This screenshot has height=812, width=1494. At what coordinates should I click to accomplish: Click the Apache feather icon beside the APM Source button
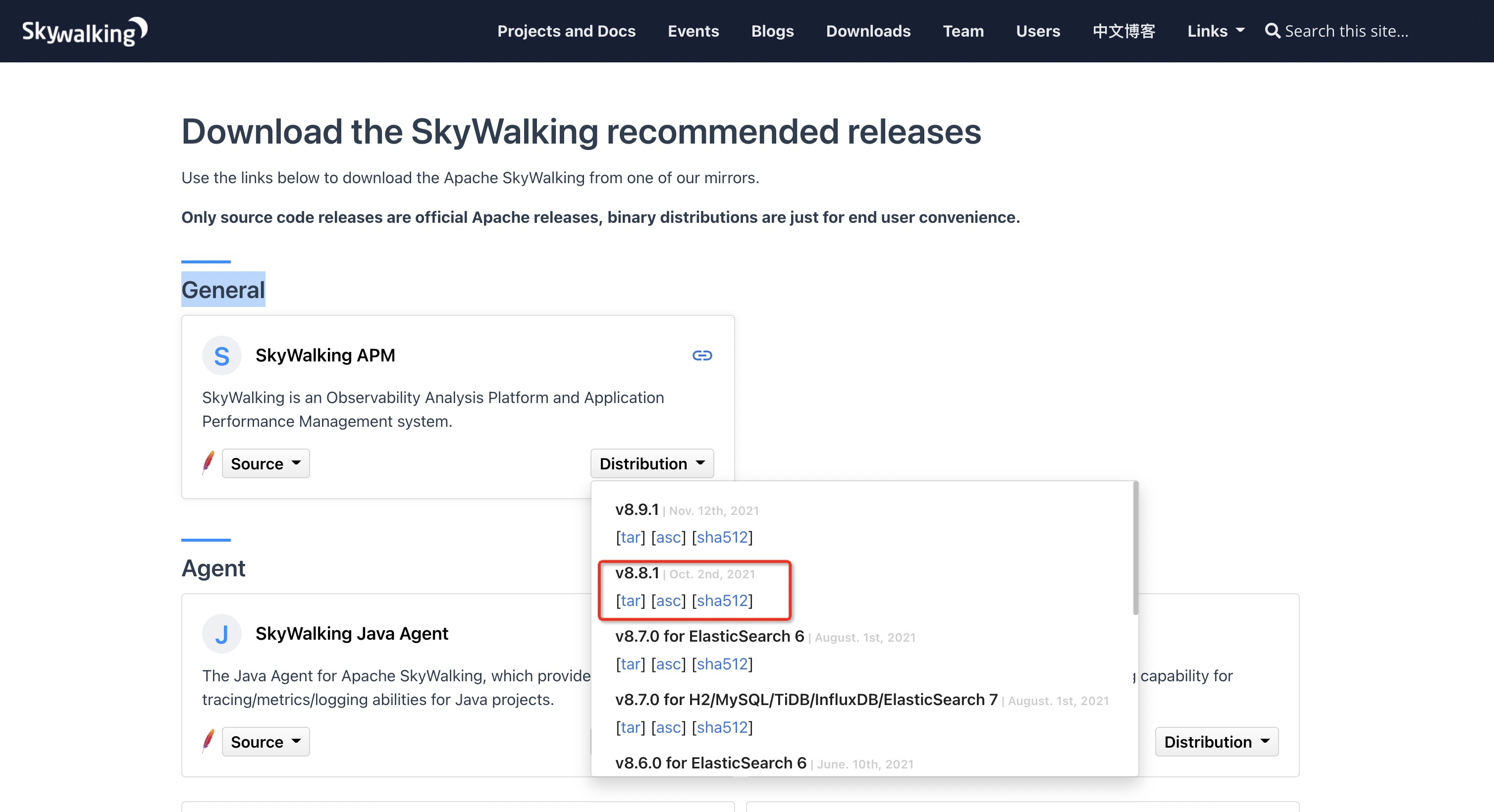pos(208,463)
